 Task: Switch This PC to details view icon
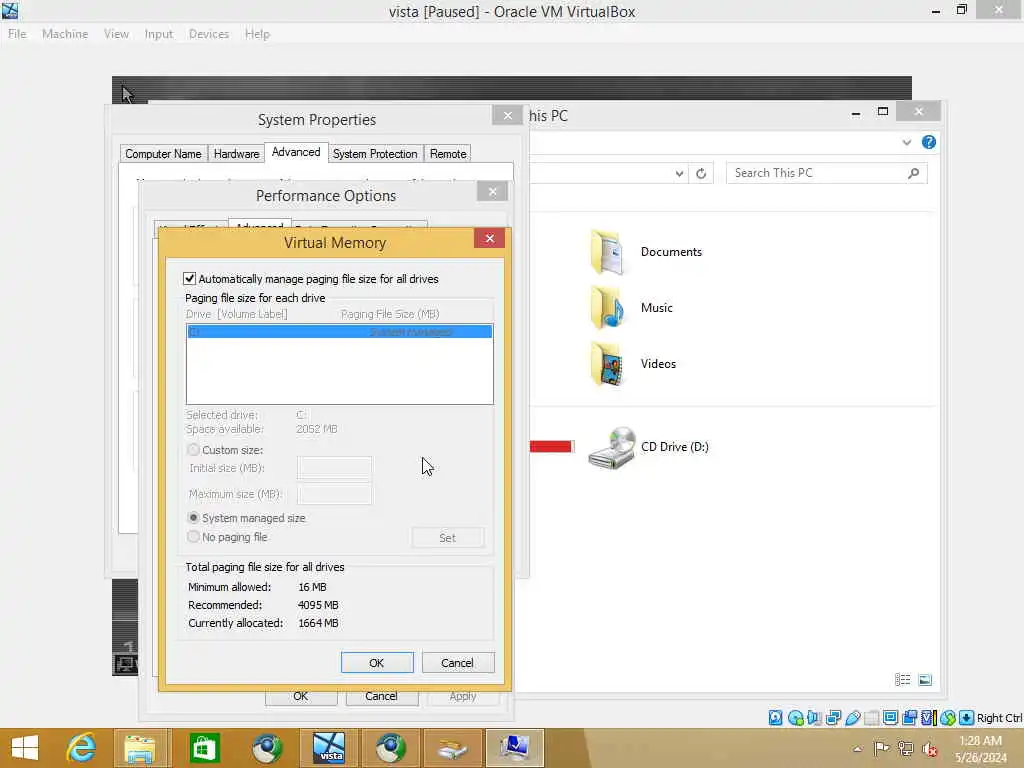point(903,680)
